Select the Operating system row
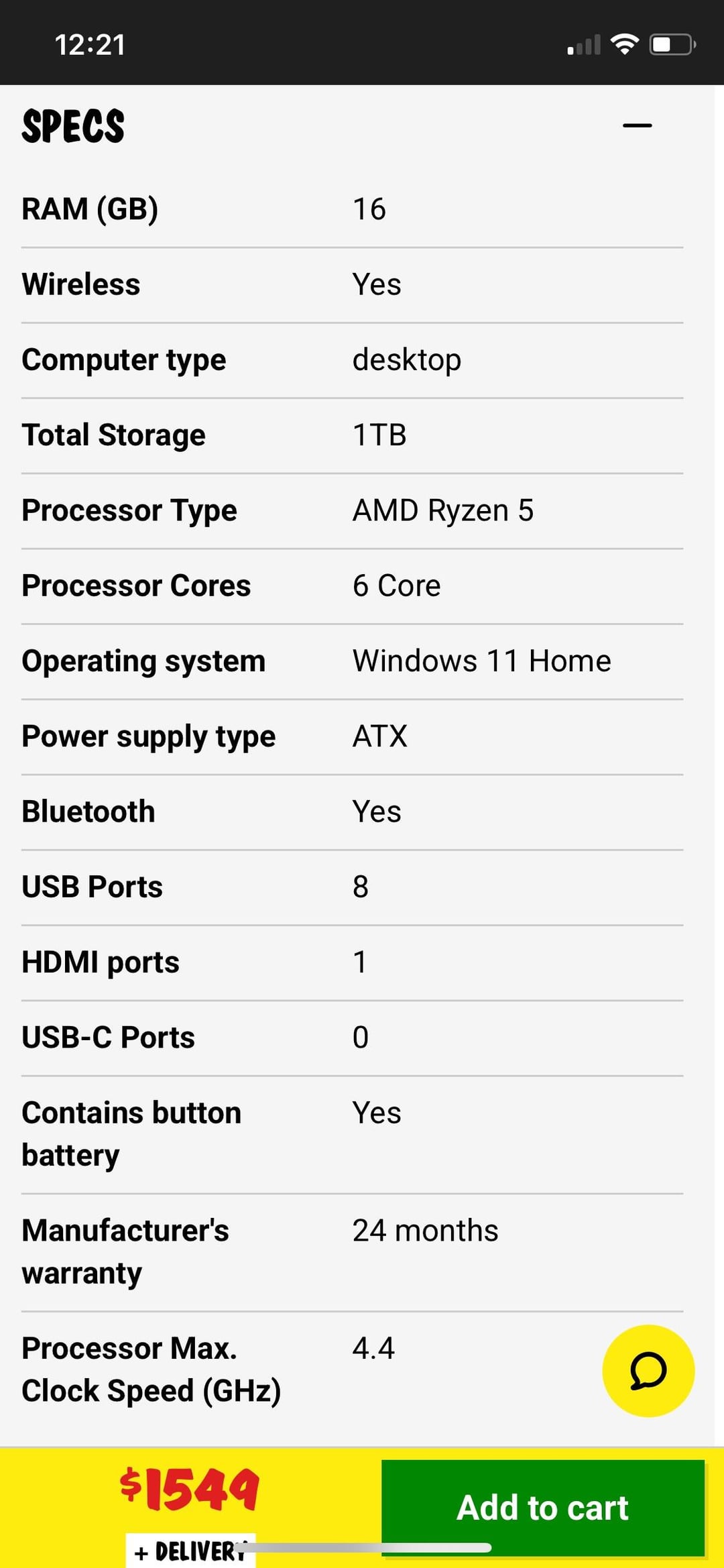 (x=353, y=661)
